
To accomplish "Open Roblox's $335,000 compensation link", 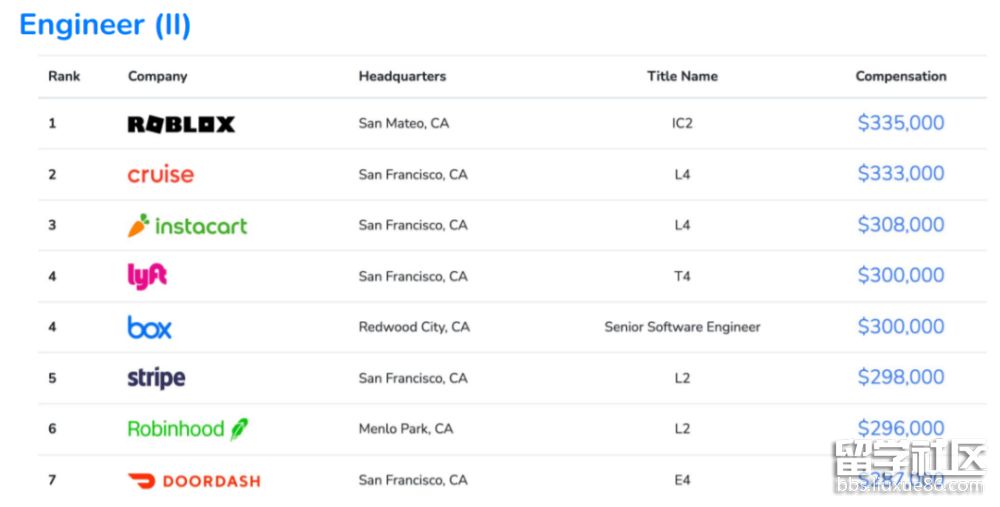I will coord(900,123).
